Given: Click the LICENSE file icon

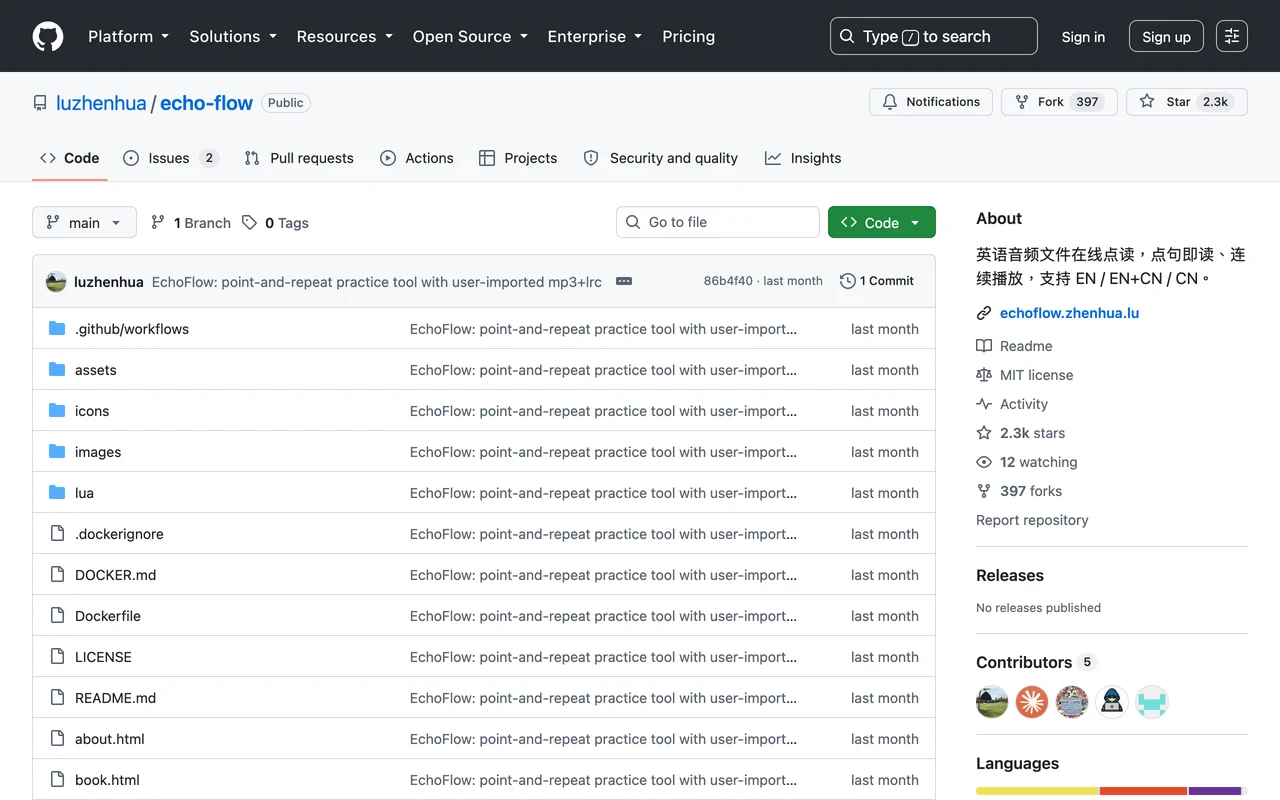Looking at the screenshot, I should point(57,657).
